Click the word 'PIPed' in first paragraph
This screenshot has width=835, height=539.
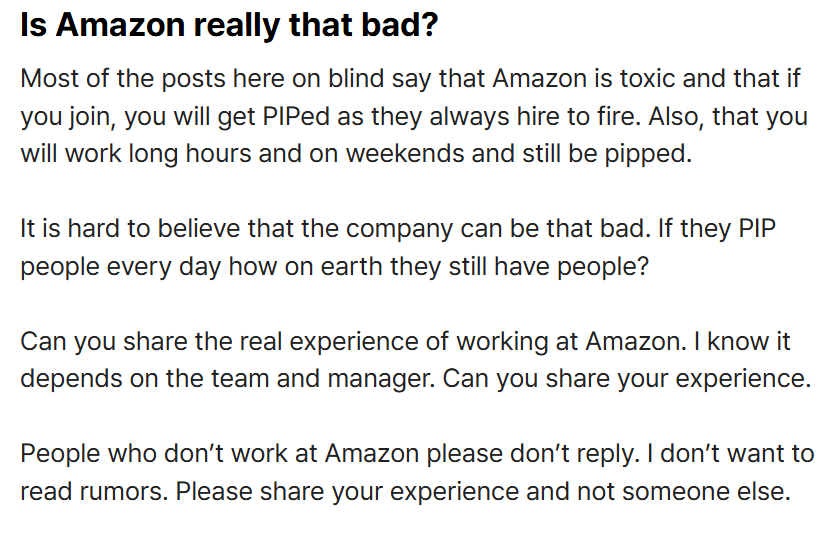pyautogui.click(x=296, y=117)
